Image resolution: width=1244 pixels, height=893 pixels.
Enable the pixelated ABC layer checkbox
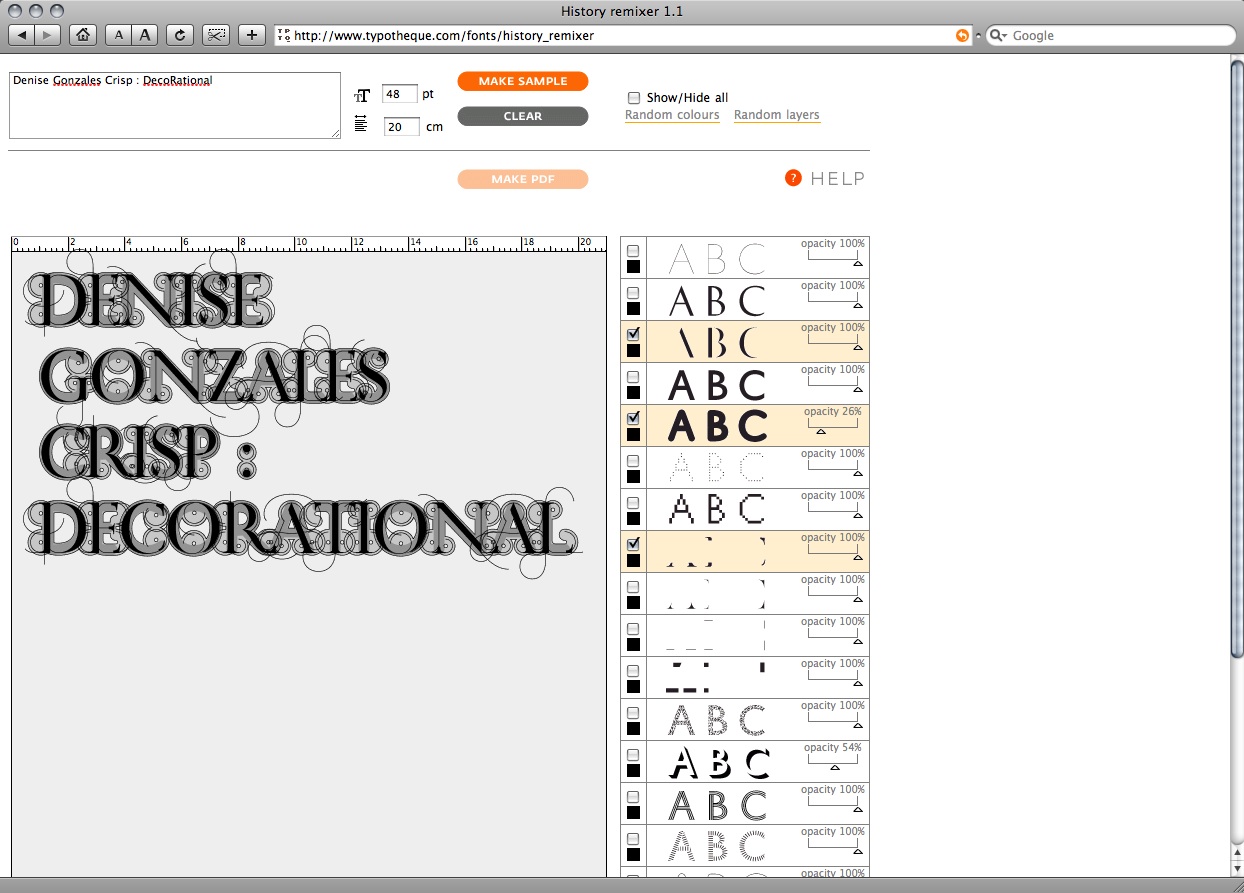click(x=633, y=503)
